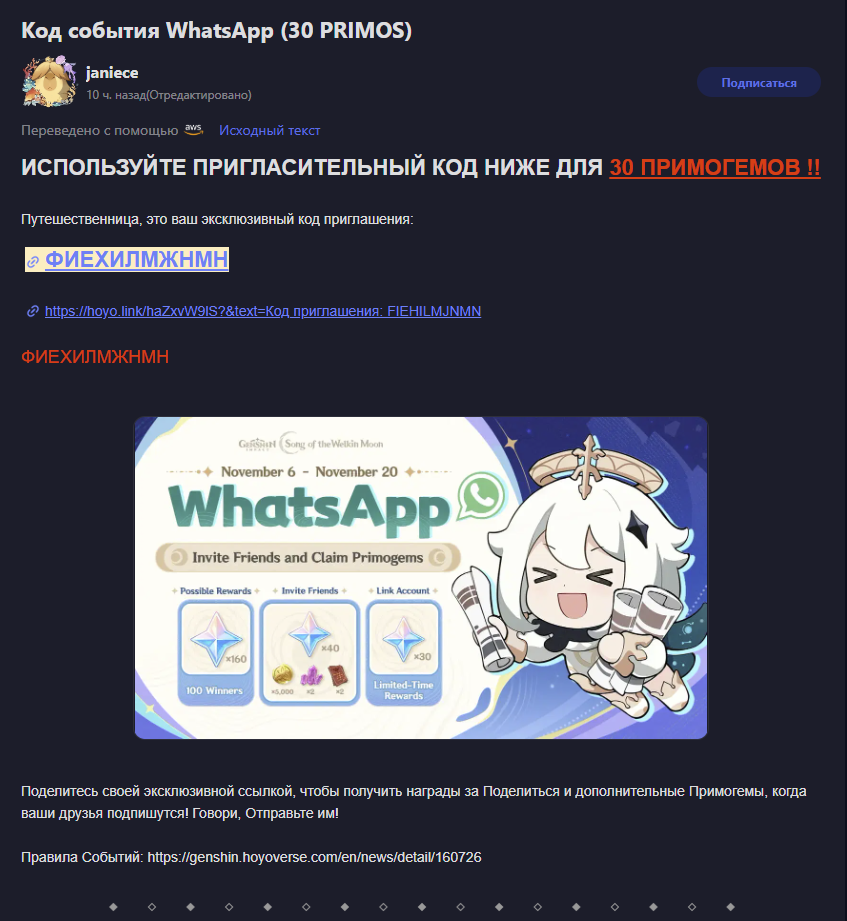Click the 30 ПРИМОГЕМОВ underlined red heading

tap(714, 168)
